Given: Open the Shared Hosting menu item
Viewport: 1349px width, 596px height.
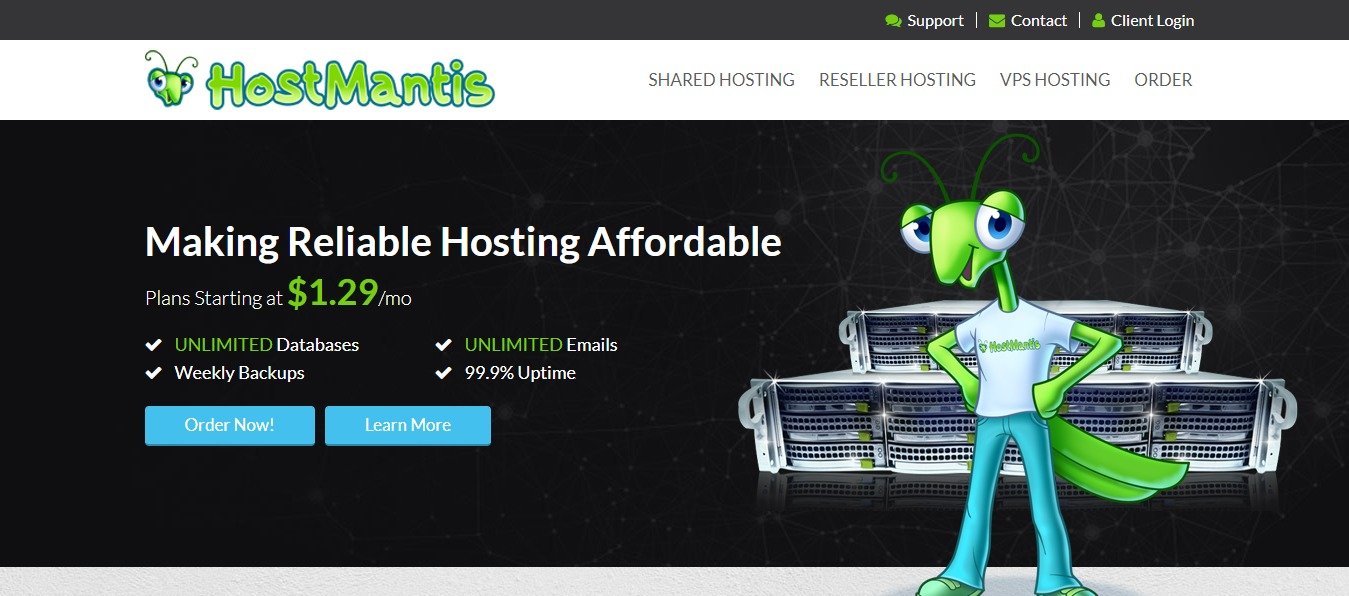Looking at the screenshot, I should [x=721, y=80].
